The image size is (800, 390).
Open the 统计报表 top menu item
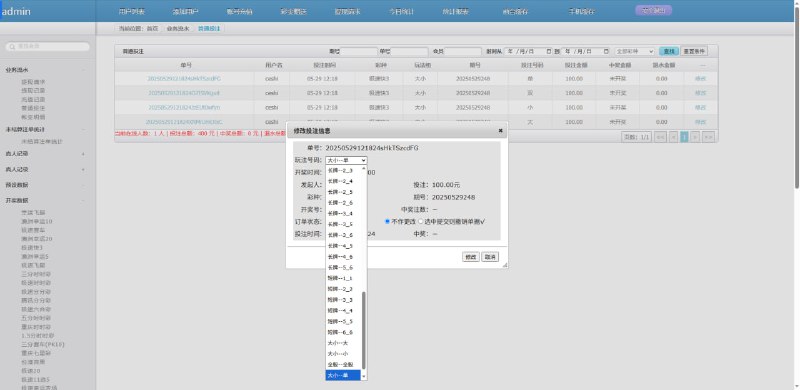(456, 11)
